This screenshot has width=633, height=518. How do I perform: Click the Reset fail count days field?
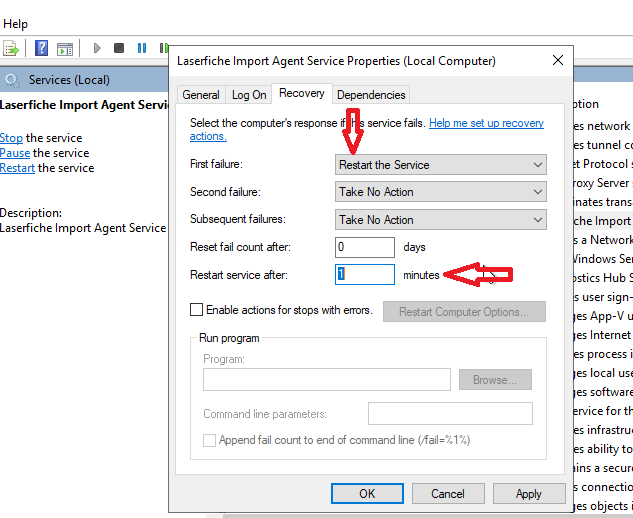(x=365, y=247)
